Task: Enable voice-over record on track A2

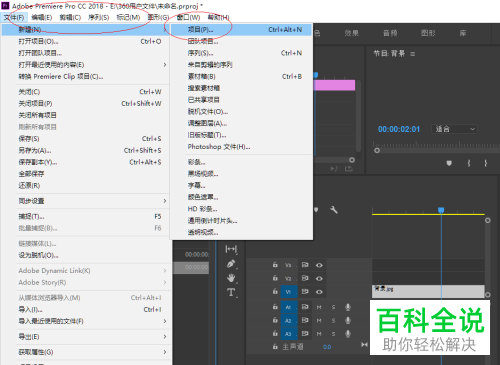Action: [348, 320]
